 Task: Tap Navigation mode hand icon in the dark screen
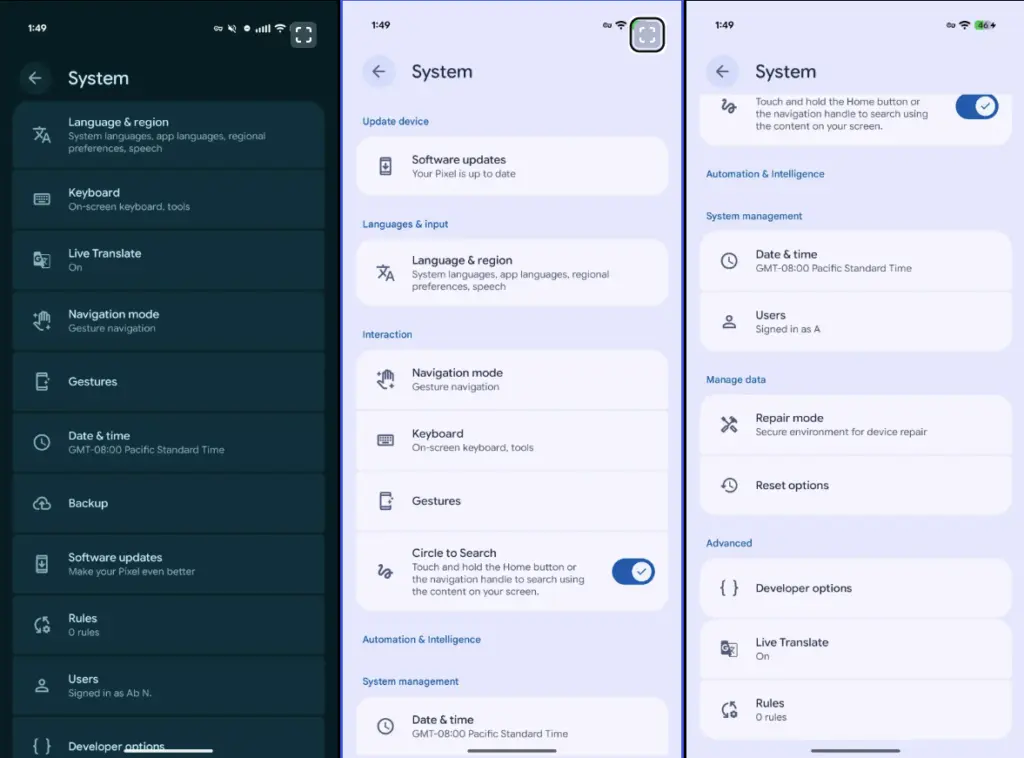(42, 321)
